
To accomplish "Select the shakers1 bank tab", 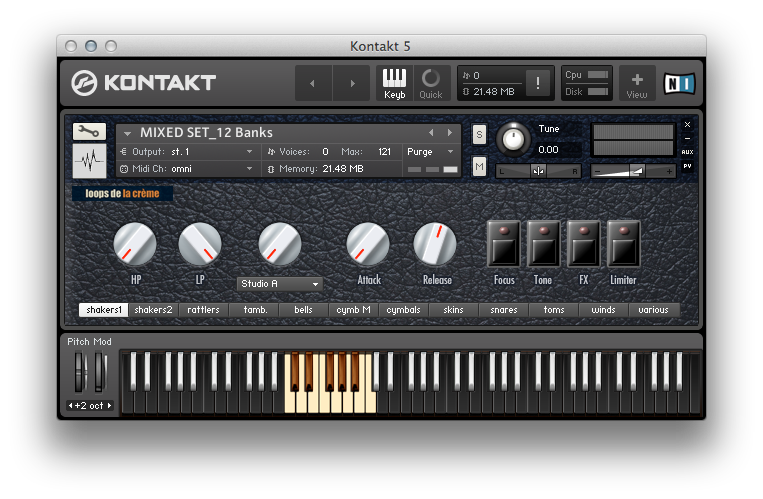I will tap(104, 310).
